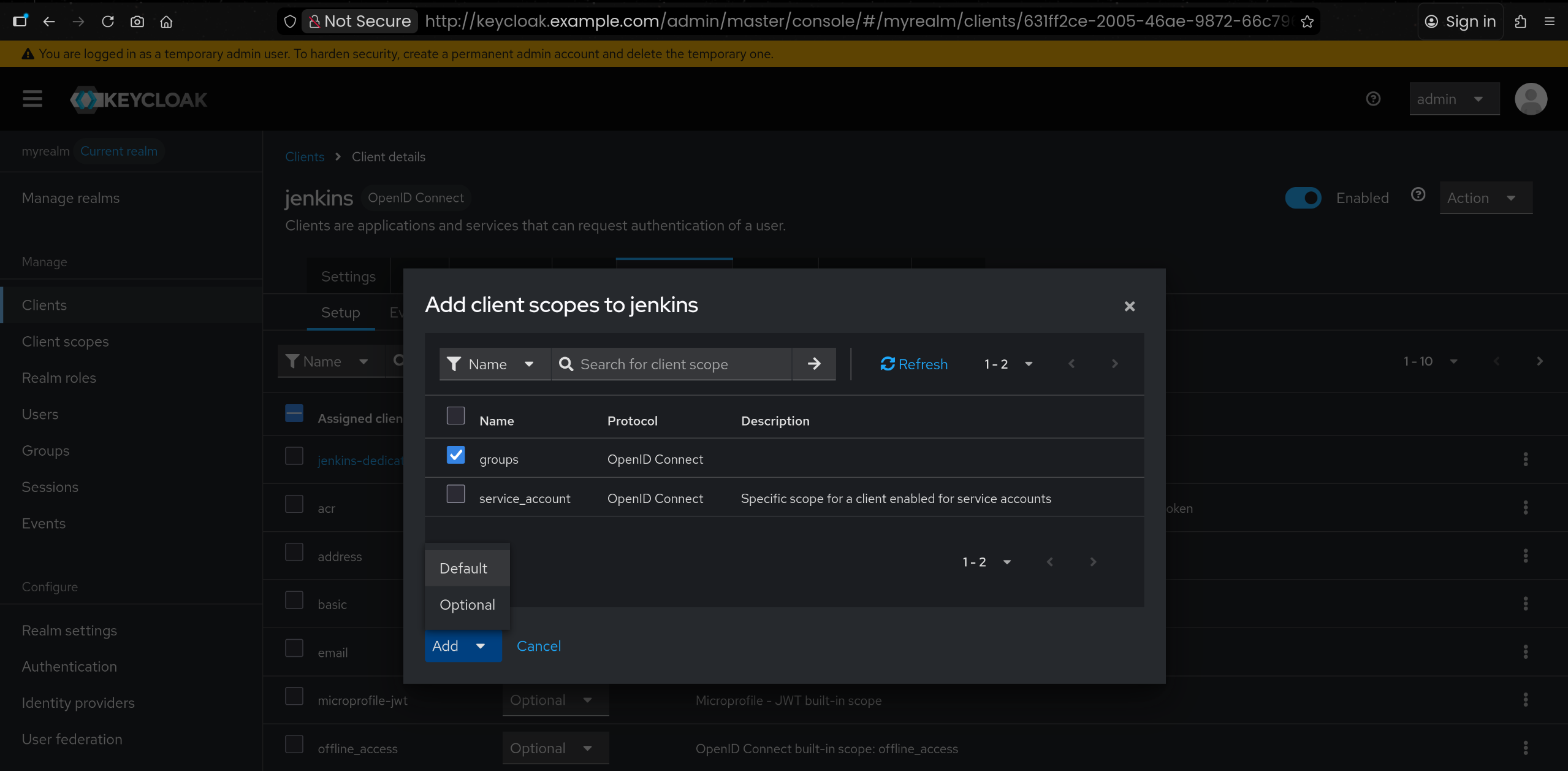This screenshot has height=771, width=1568.
Task: Click the Refresh sync icon
Action: pos(887,364)
